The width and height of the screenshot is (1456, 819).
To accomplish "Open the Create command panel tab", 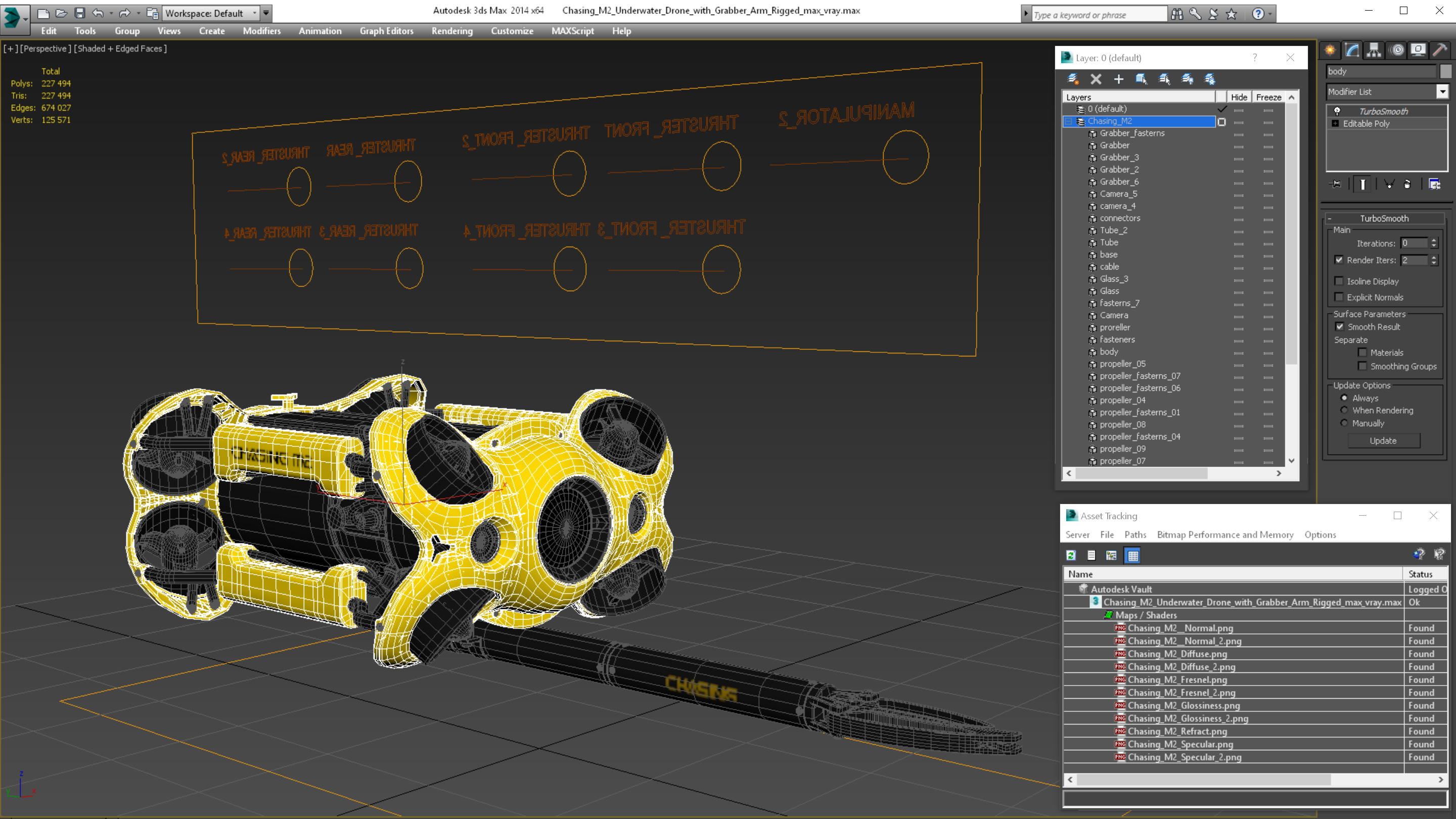I will click(x=1330, y=51).
